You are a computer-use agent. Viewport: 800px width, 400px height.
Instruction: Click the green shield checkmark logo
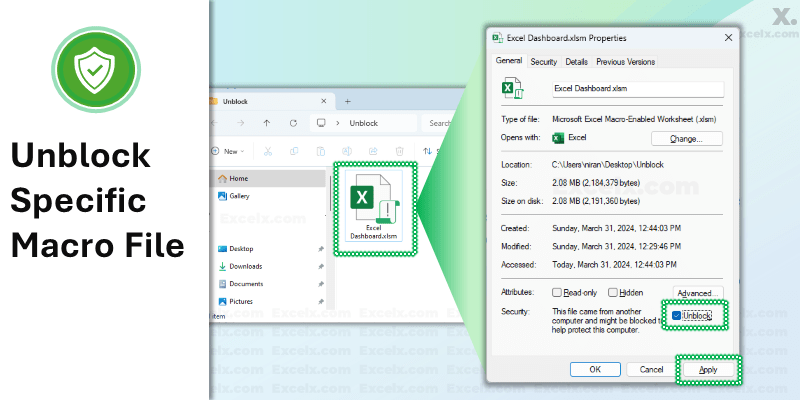[x=95, y=69]
